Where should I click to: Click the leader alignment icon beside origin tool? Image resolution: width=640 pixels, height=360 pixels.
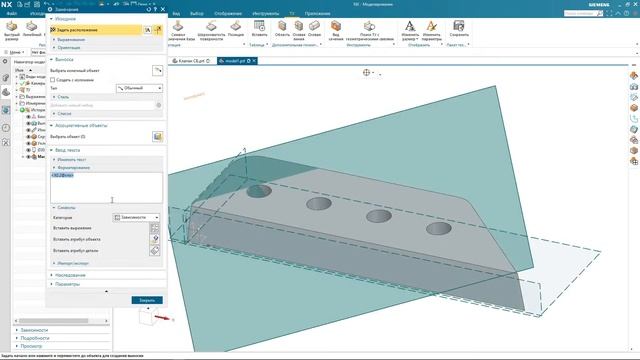(x=158, y=29)
